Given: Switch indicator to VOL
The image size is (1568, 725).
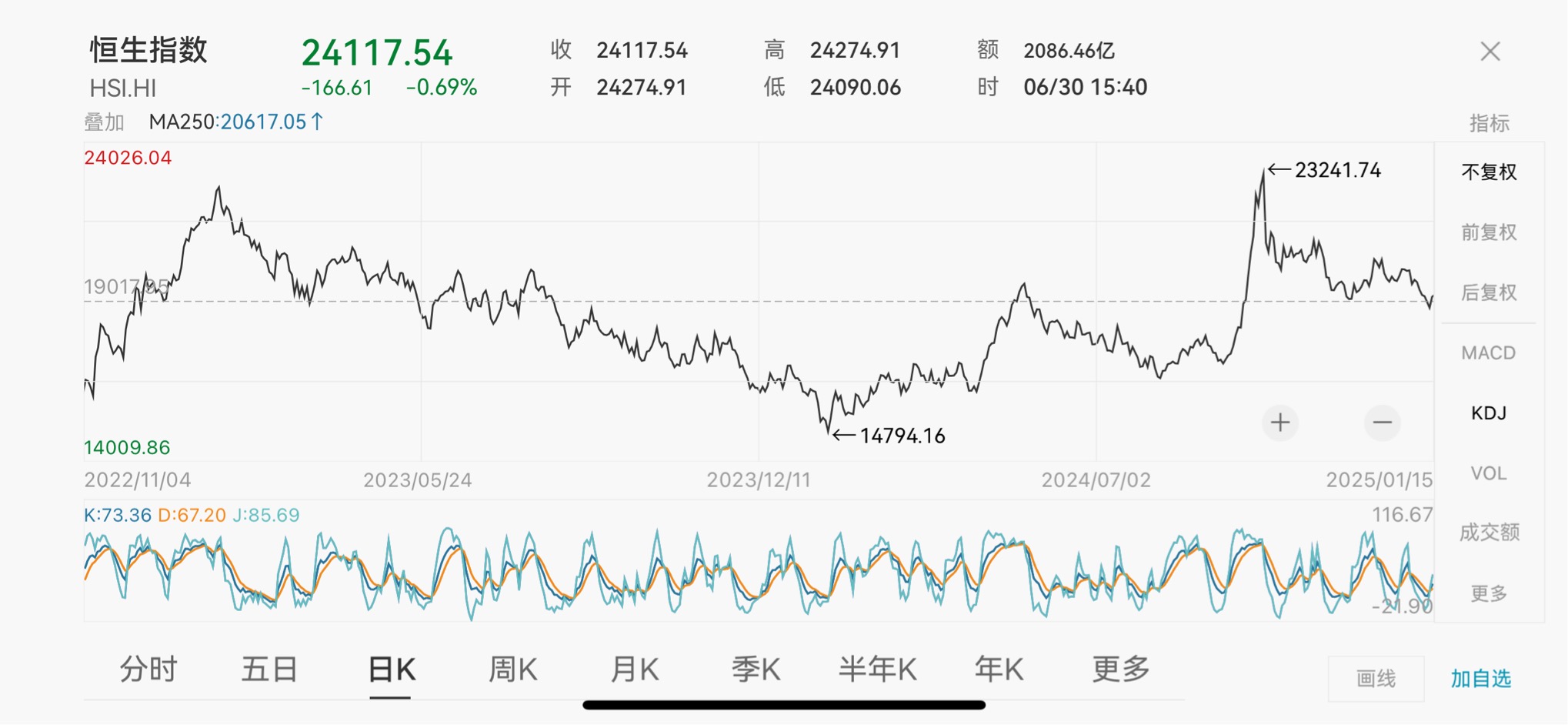Looking at the screenshot, I should [1489, 473].
